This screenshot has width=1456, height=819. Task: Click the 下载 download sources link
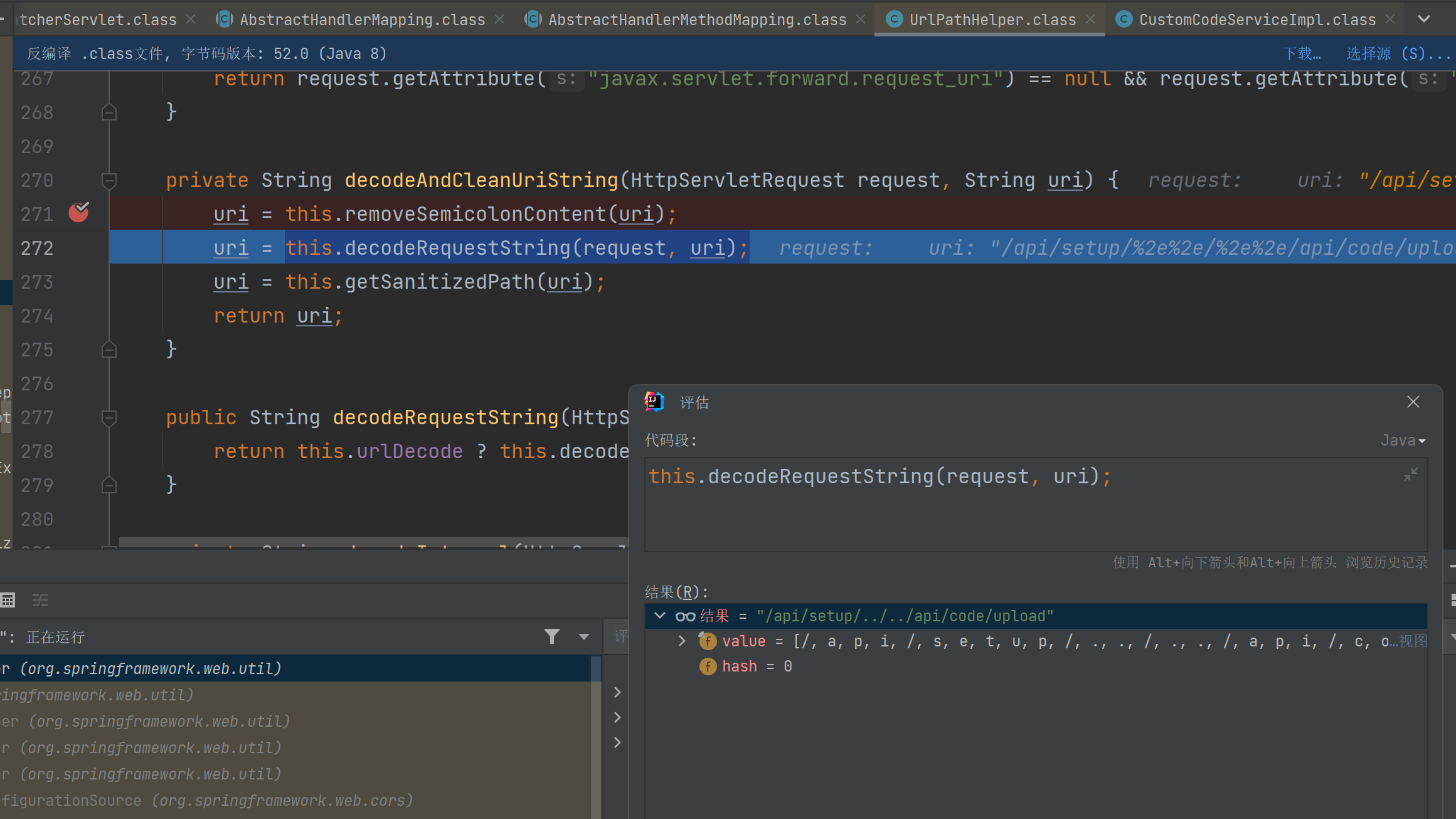point(1302,54)
